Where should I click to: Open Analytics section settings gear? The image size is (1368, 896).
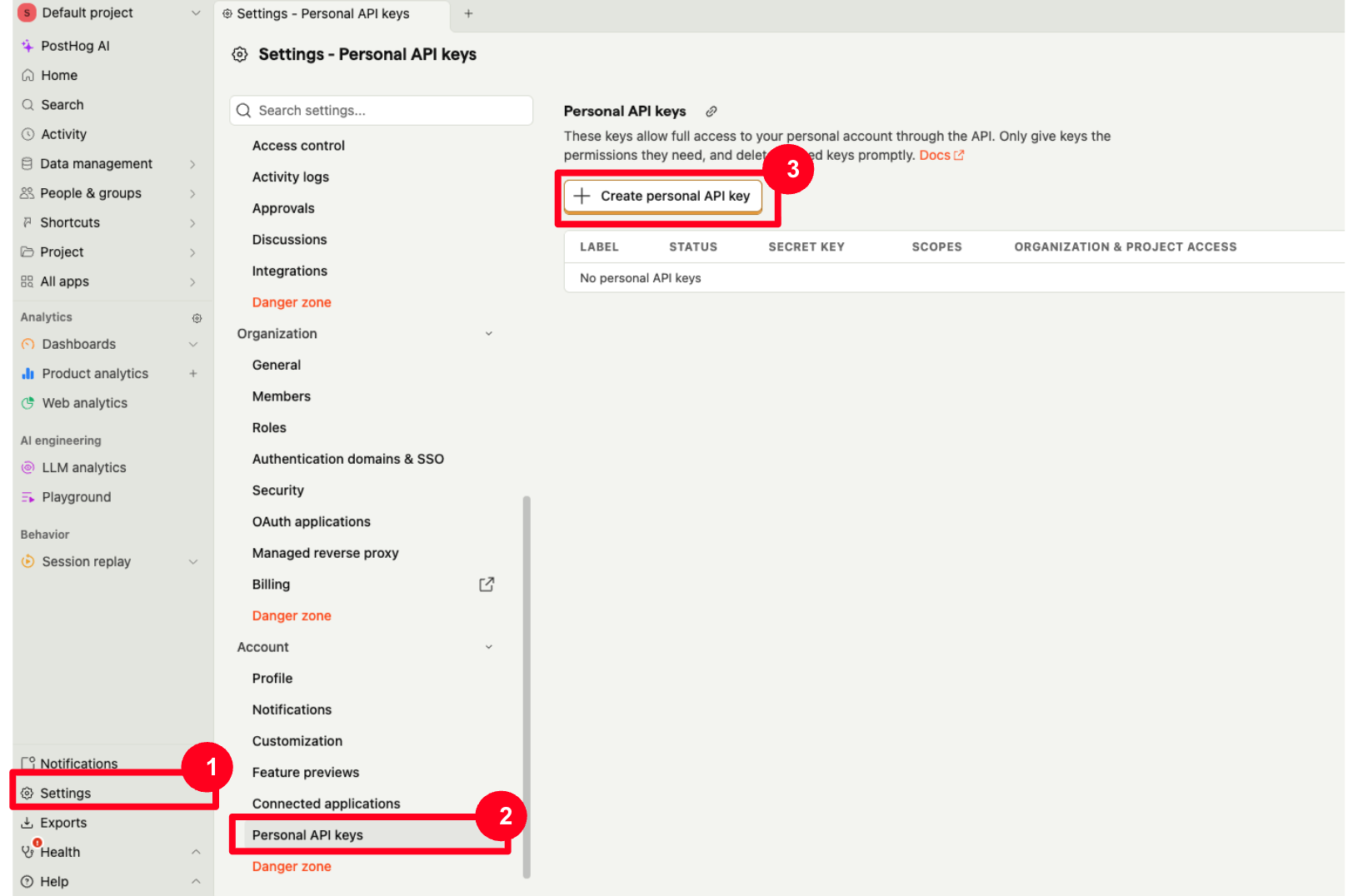tap(197, 317)
